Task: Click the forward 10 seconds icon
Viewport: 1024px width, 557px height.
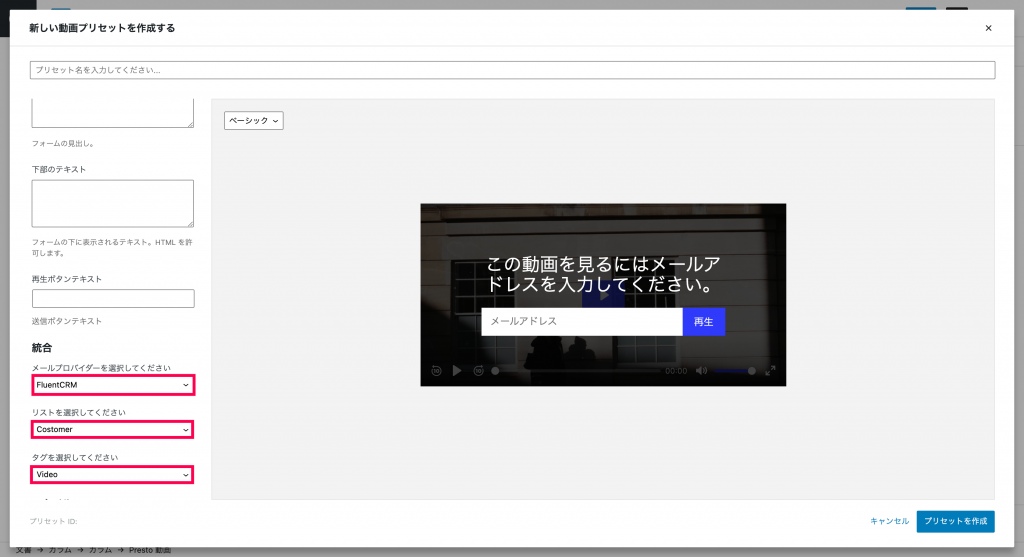Action: point(478,371)
